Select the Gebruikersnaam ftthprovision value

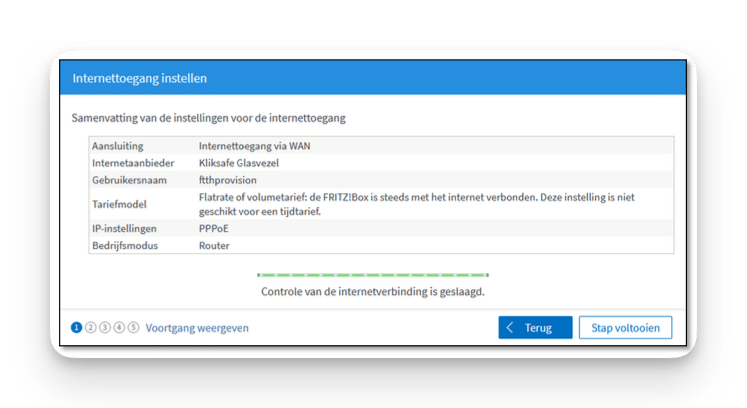228,180
